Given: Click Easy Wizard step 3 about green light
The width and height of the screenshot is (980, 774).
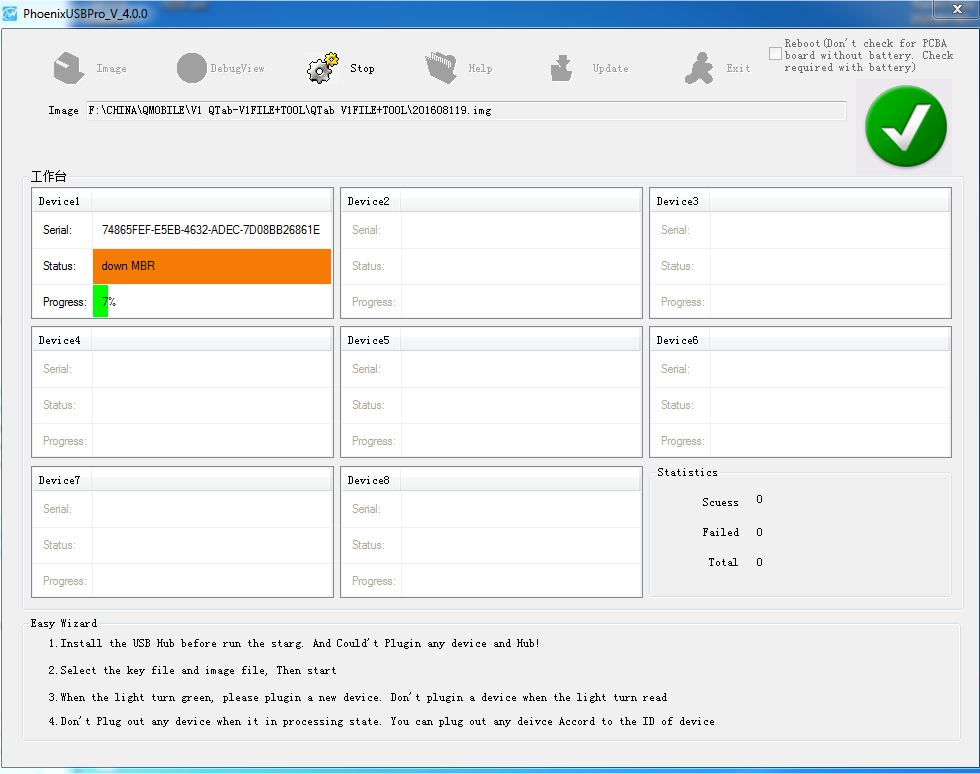Looking at the screenshot, I should click(358, 697).
